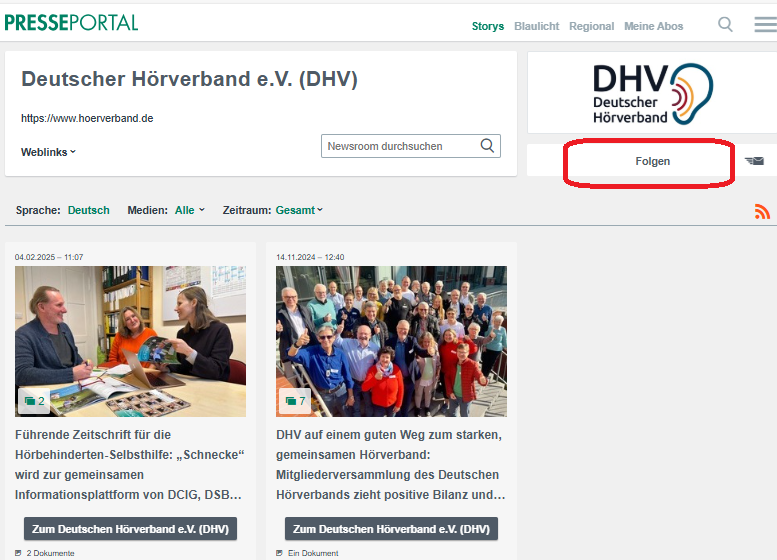
Task: Click the date 04.02.2025 – 11:07
Action: 49,257
